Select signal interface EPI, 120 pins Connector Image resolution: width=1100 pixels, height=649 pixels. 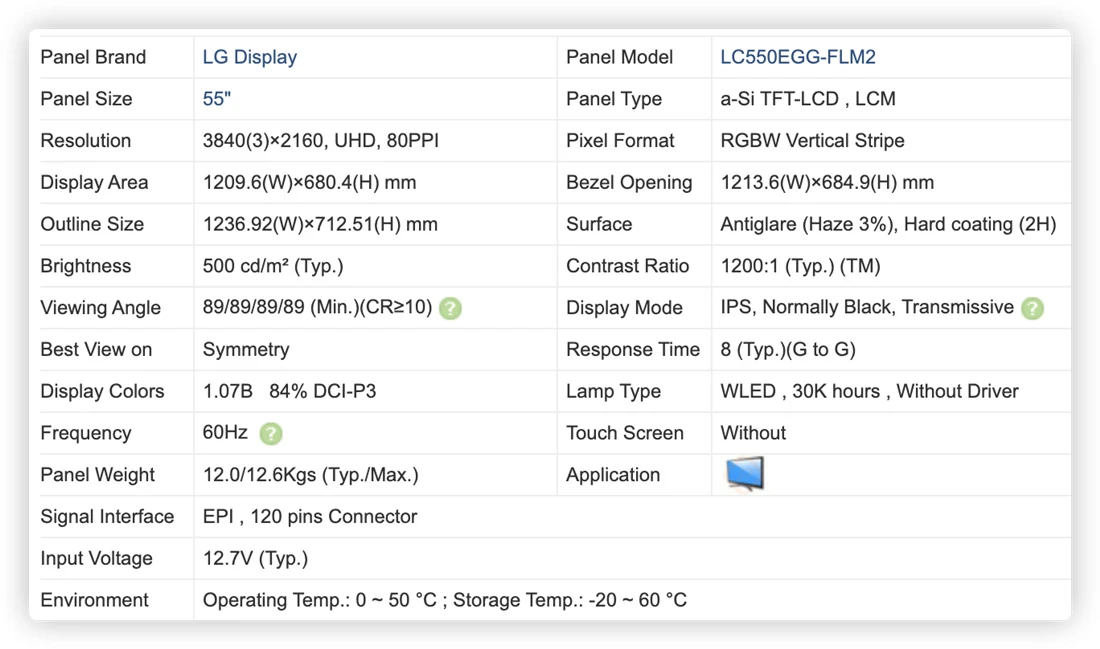tap(310, 516)
